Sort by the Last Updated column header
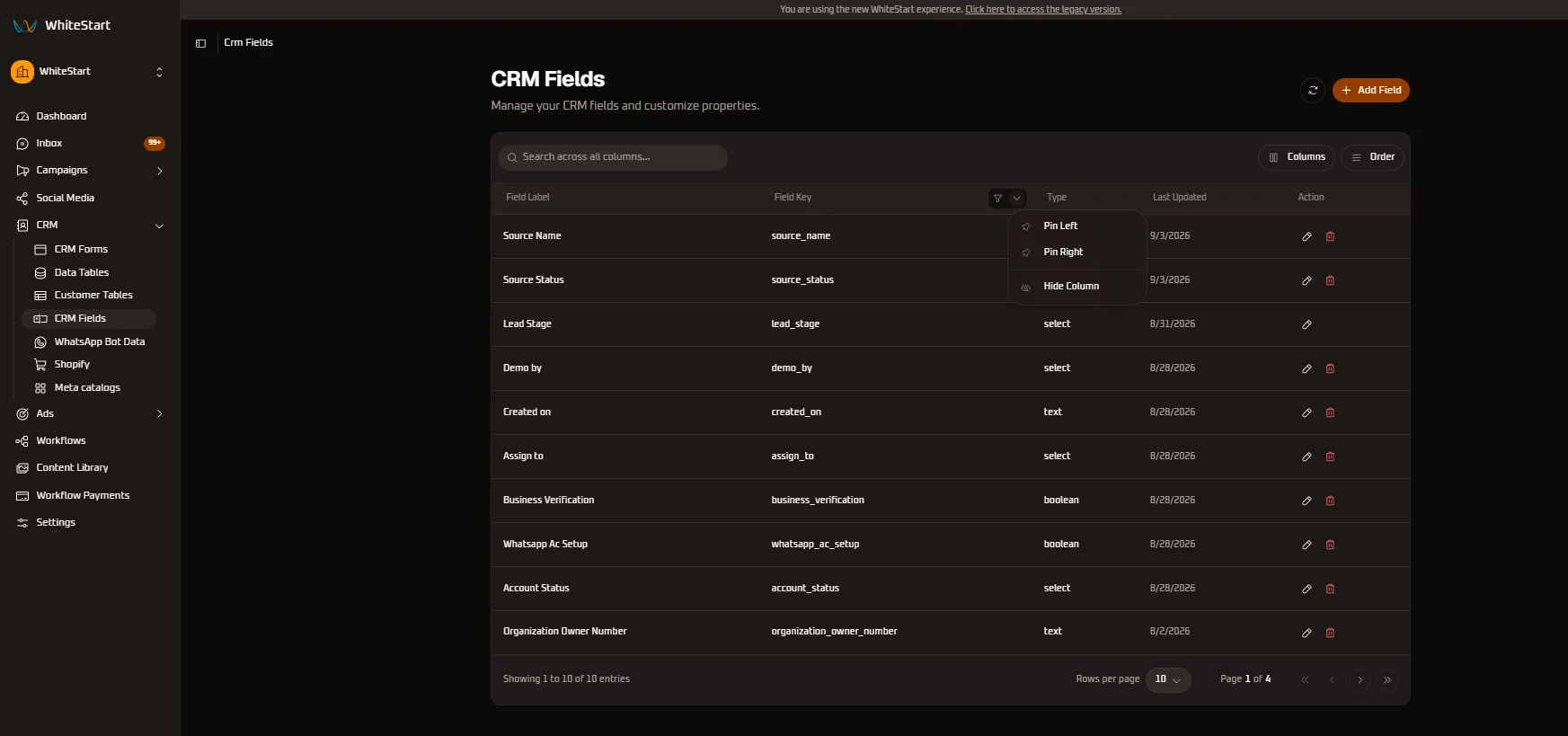This screenshot has height=736, width=1568. [1179, 198]
